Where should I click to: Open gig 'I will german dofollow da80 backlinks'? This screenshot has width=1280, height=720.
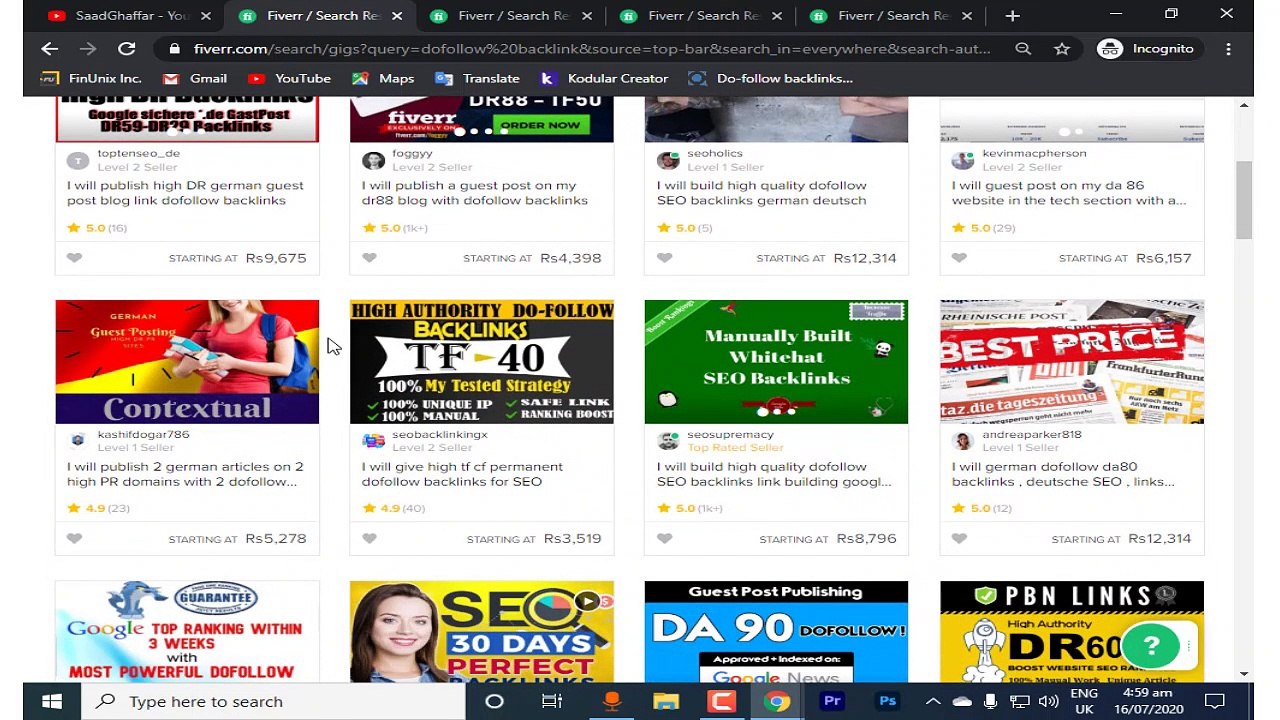1063,474
